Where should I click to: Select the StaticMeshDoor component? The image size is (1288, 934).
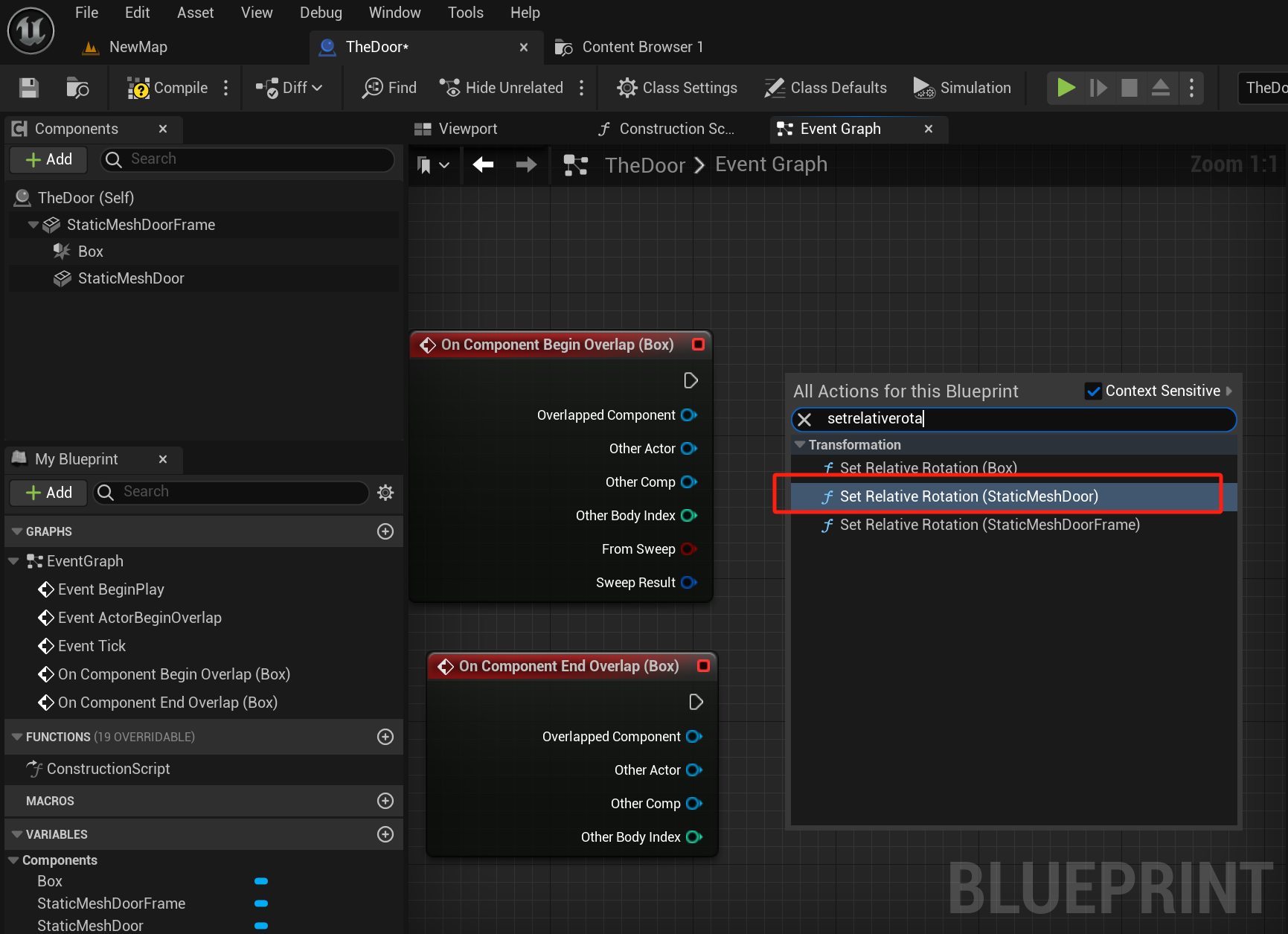coord(131,278)
